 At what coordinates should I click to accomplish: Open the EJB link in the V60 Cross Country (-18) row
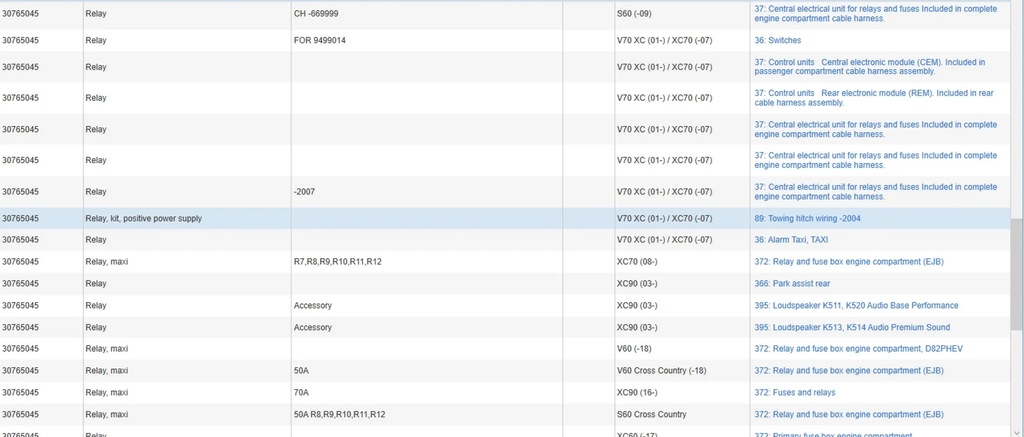click(x=849, y=371)
